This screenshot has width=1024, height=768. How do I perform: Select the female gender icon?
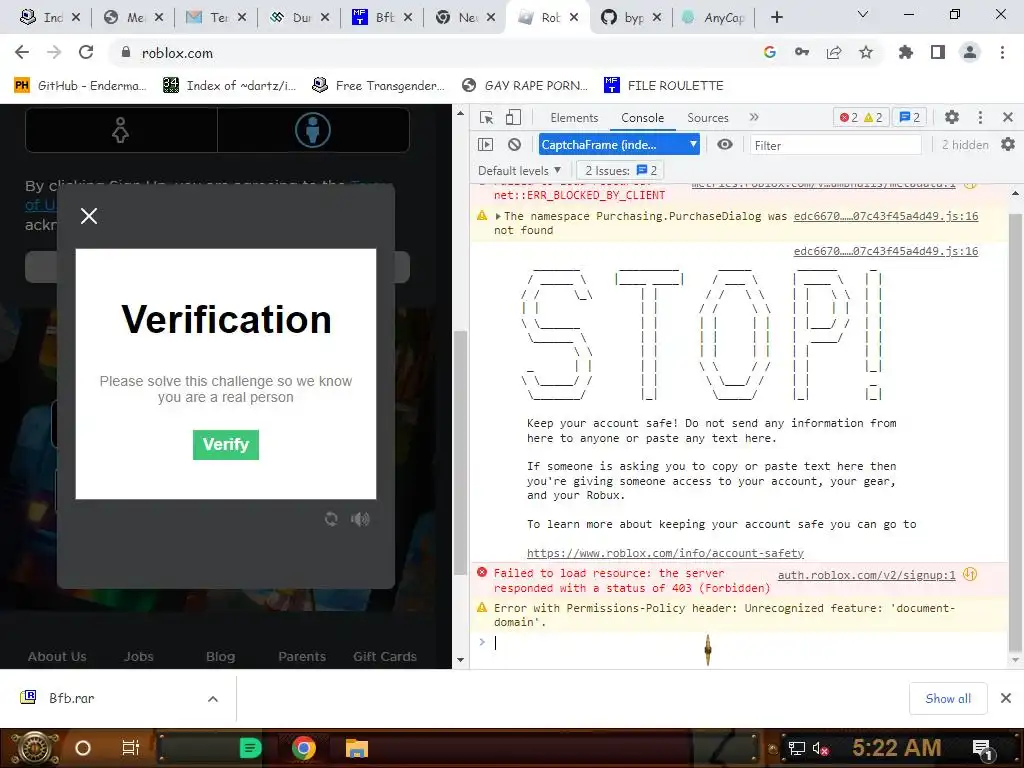click(121, 130)
